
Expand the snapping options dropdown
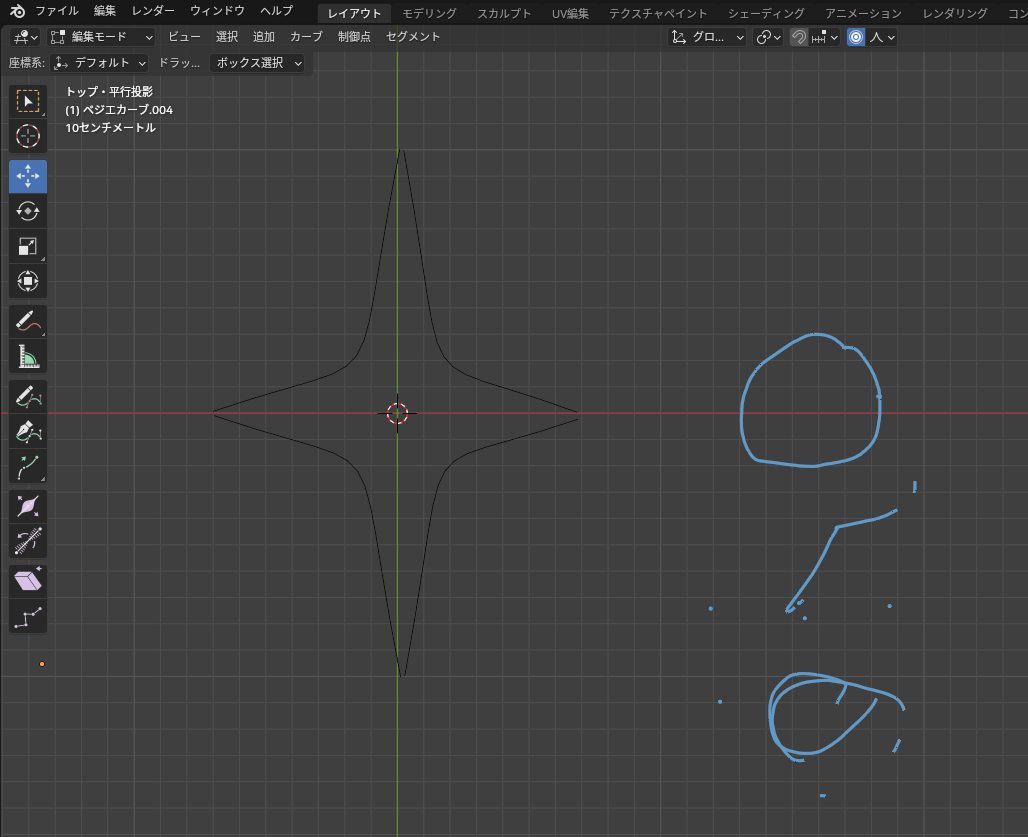[825, 37]
